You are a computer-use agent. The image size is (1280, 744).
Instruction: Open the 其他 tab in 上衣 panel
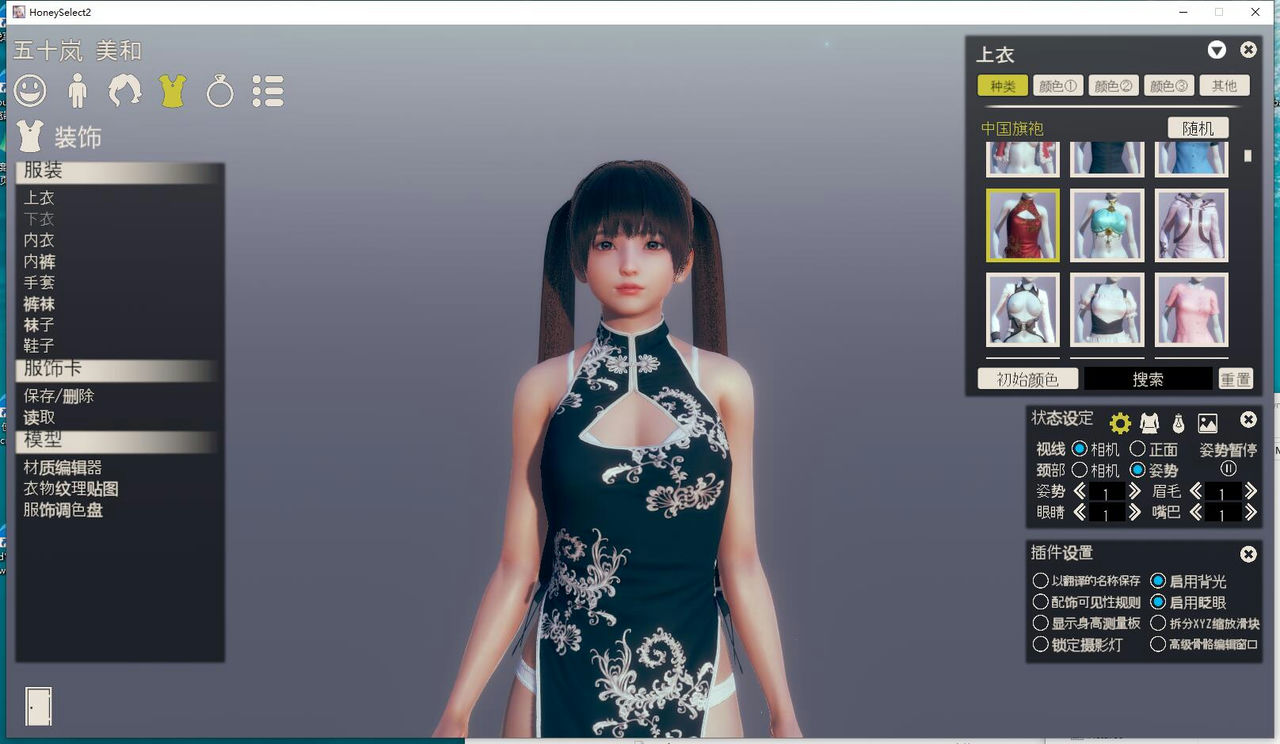tap(1225, 85)
